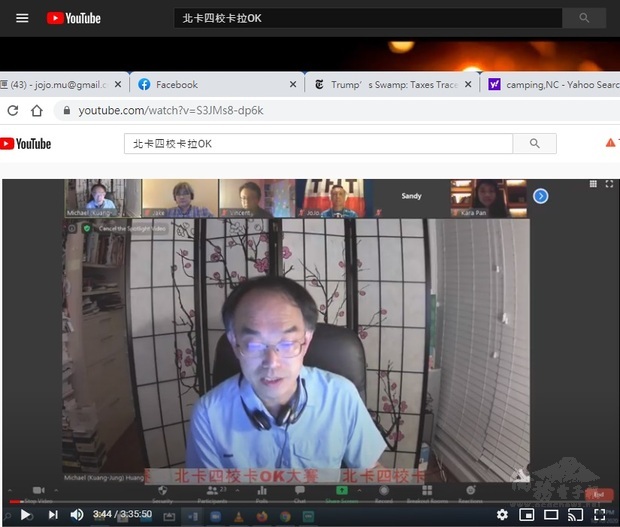Open the Zoom Security menu

click(x=163, y=494)
